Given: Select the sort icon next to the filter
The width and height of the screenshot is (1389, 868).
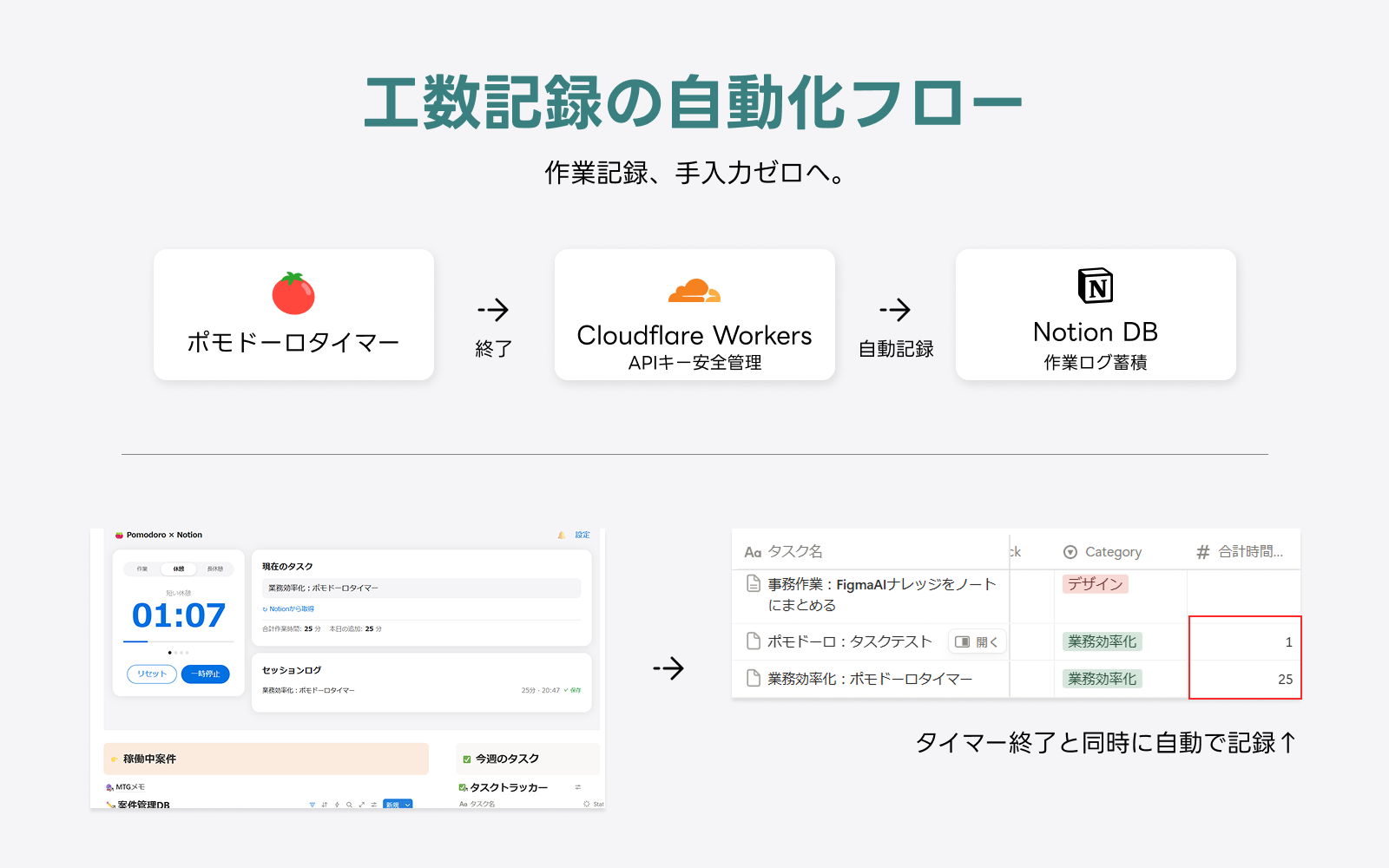Looking at the screenshot, I should pos(325,805).
